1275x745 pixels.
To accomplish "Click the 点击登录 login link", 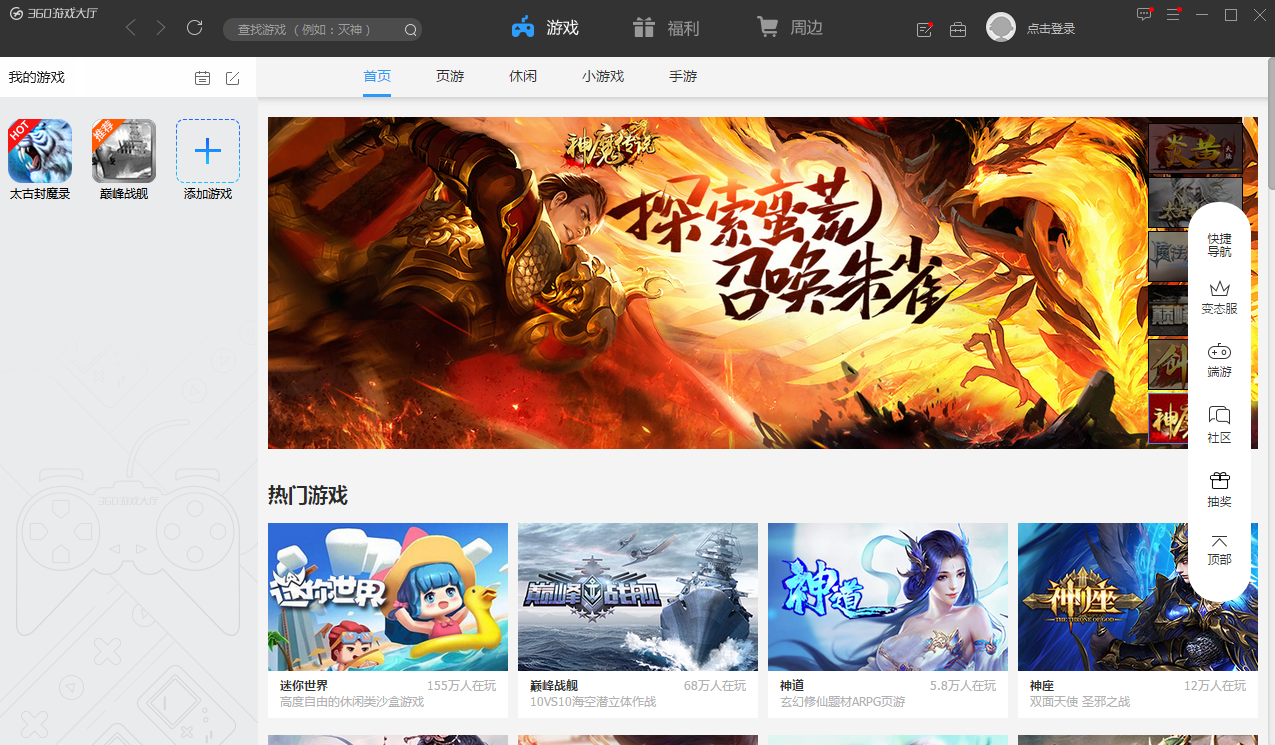I will pos(1051,29).
